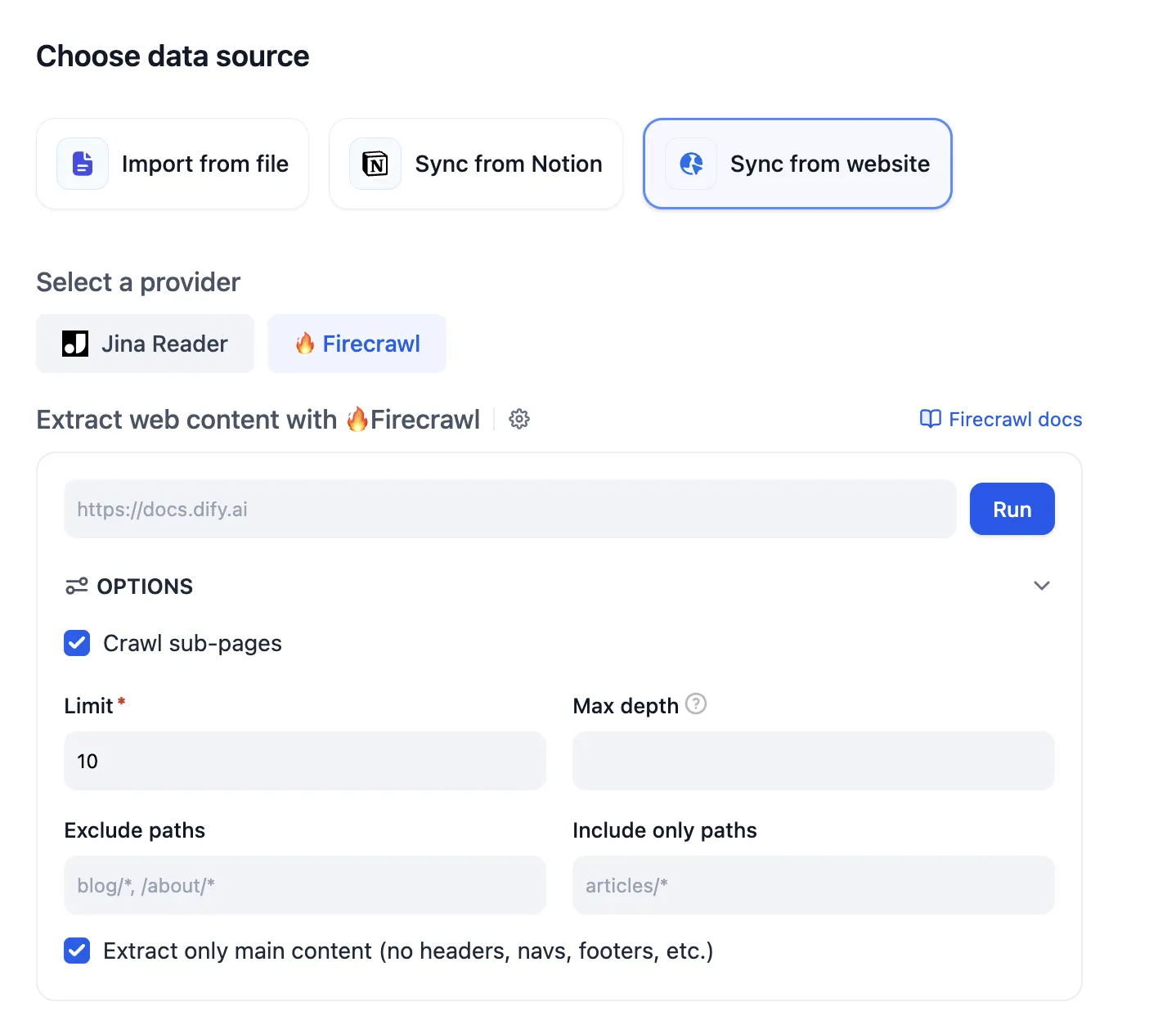Viewport: 1176px width, 1034px height.
Task: Click the globe icon for website sync
Action: point(691,164)
